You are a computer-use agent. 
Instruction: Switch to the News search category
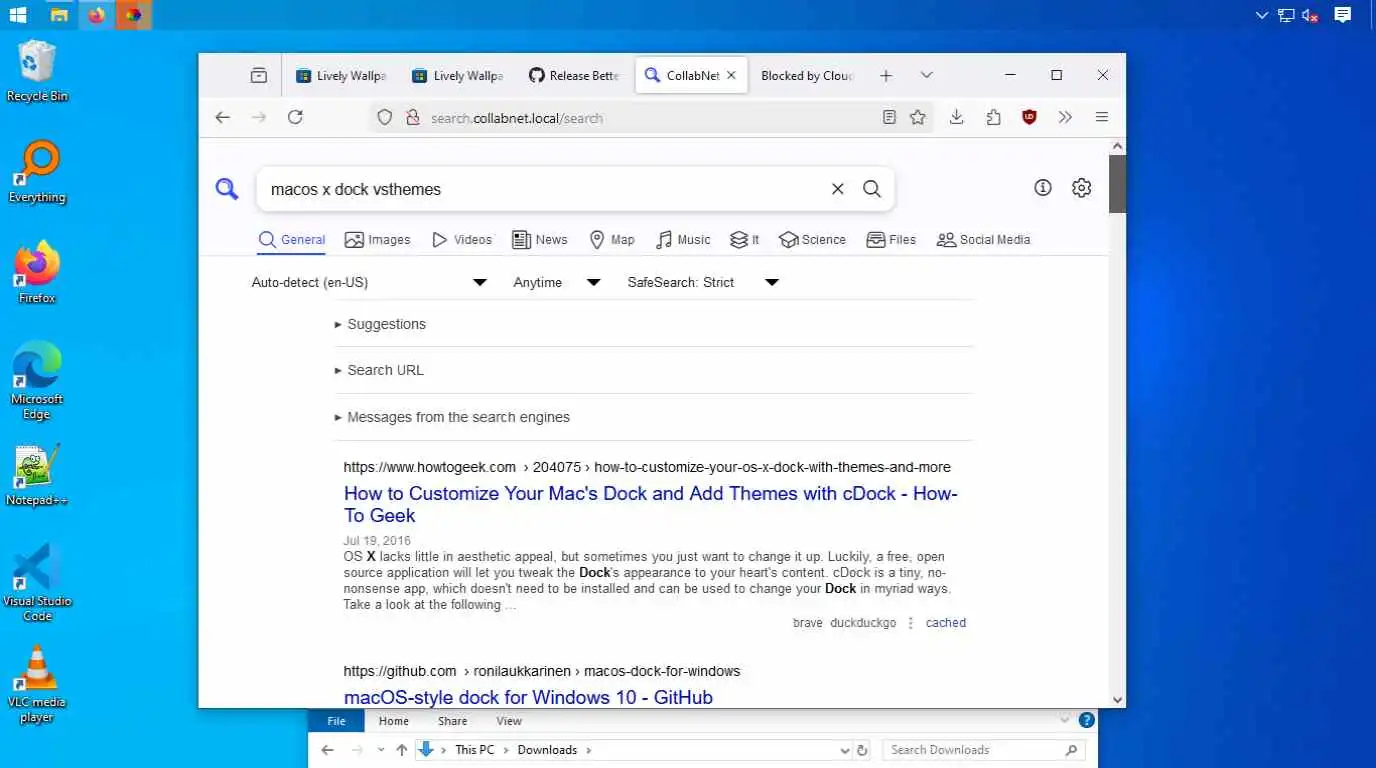coord(539,240)
